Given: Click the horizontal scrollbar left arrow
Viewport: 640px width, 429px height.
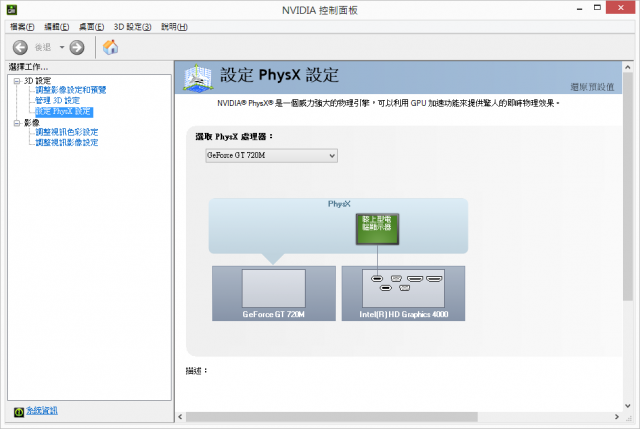Looking at the screenshot, I should tap(180, 417).
